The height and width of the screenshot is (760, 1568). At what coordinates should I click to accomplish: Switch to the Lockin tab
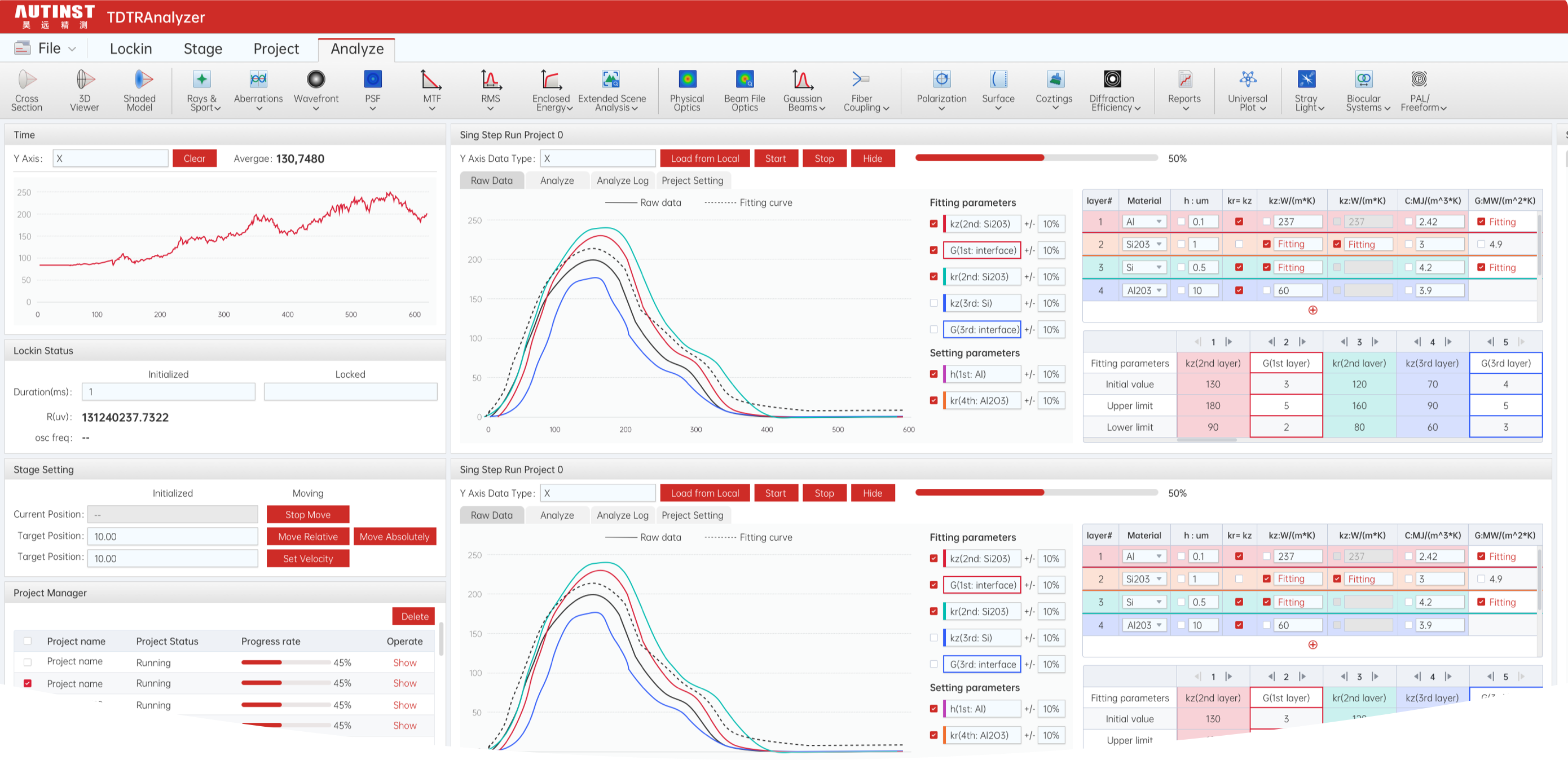(x=131, y=48)
